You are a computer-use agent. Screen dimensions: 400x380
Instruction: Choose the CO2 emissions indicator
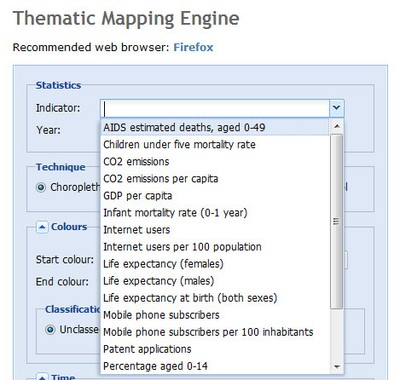click(x=215, y=161)
